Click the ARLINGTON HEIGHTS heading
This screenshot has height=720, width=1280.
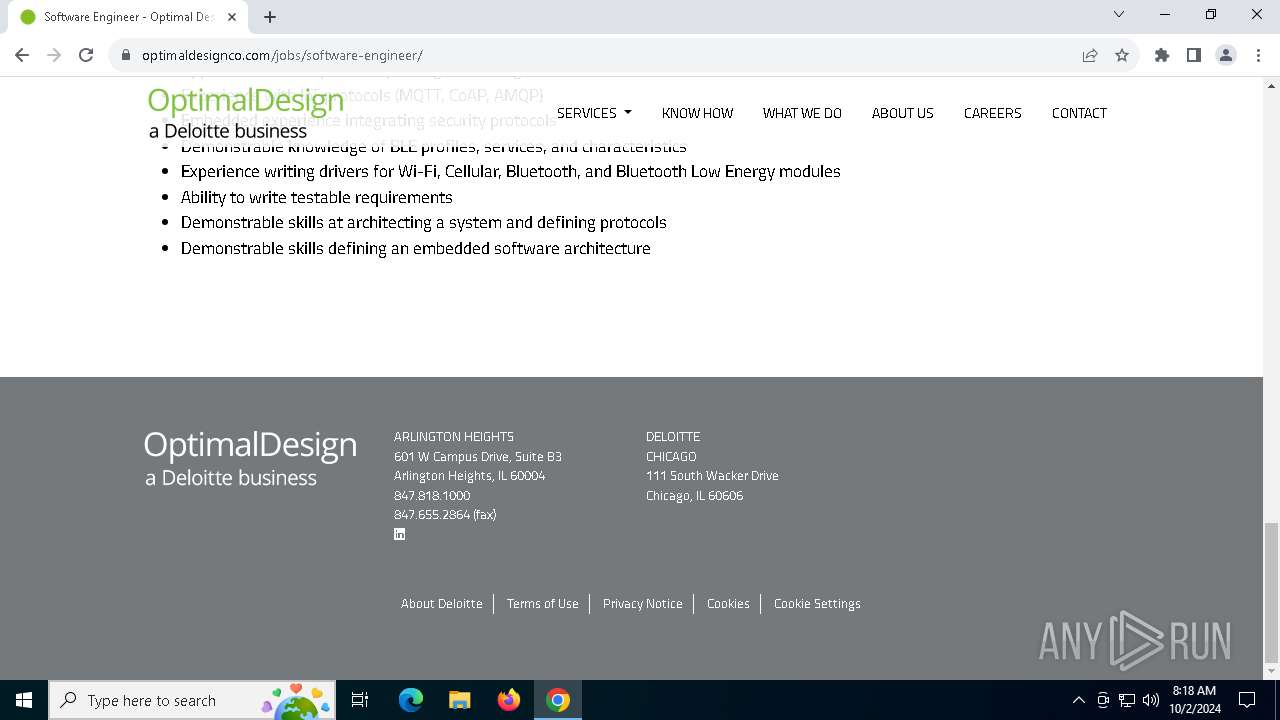pos(454,437)
